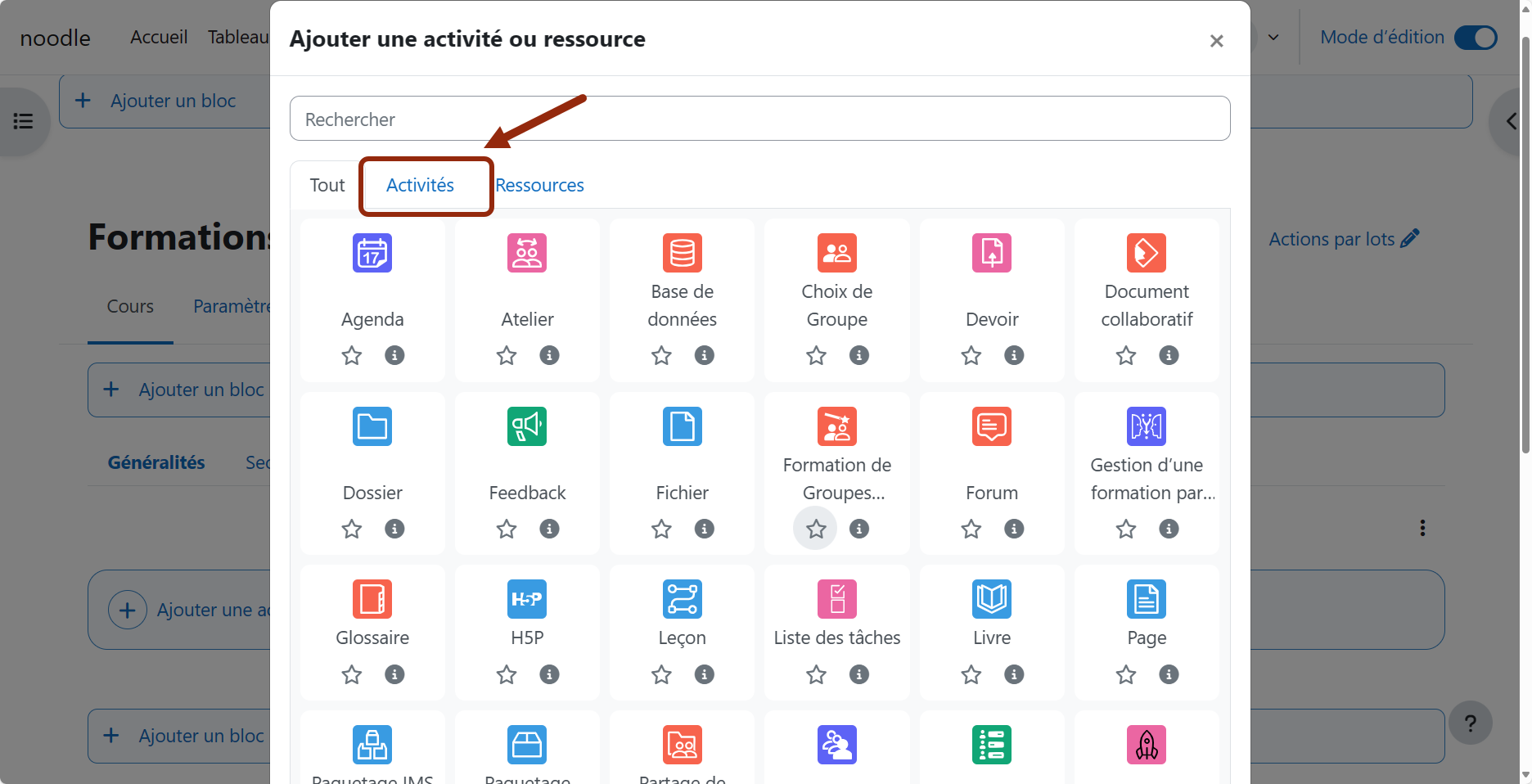The image size is (1532, 784).
Task: Star the Page resource as favorite
Action: [x=1126, y=674]
